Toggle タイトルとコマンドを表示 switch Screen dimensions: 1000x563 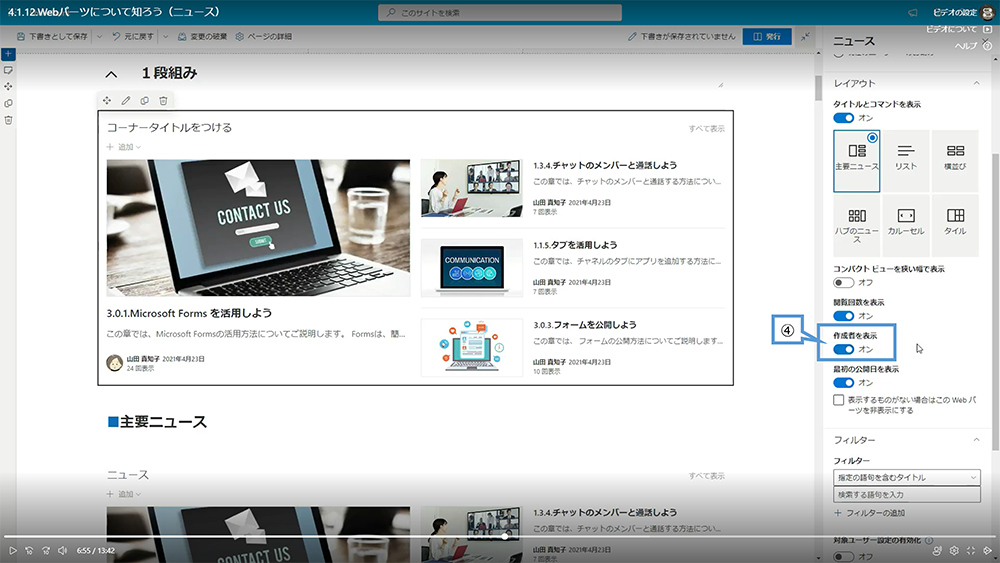[843, 118]
